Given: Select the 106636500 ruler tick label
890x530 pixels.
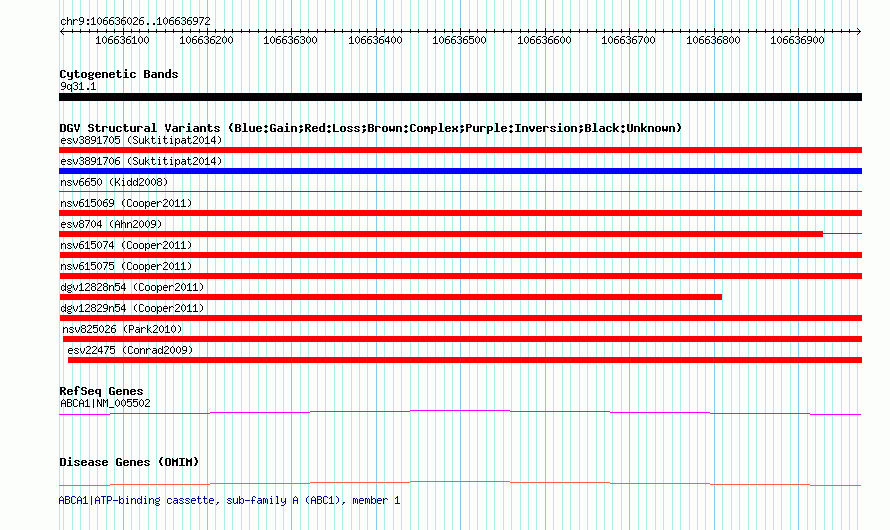Looking at the screenshot, I should pyautogui.click(x=459, y=40).
